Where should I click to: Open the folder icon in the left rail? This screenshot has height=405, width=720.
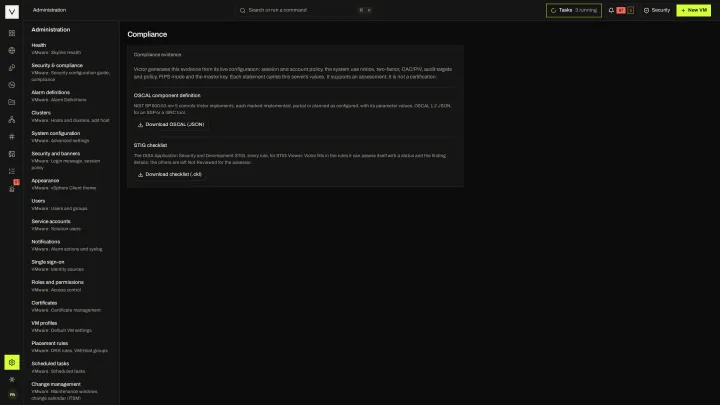click(x=12, y=102)
